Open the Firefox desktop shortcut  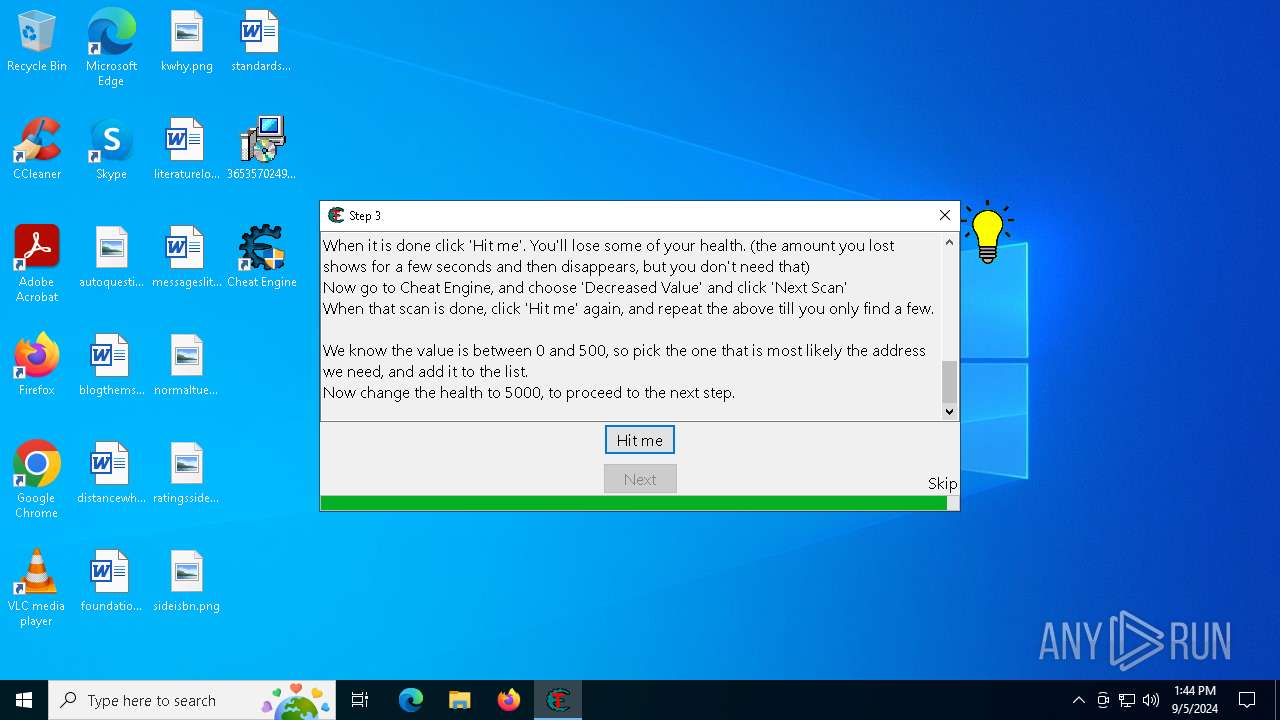point(37,365)
